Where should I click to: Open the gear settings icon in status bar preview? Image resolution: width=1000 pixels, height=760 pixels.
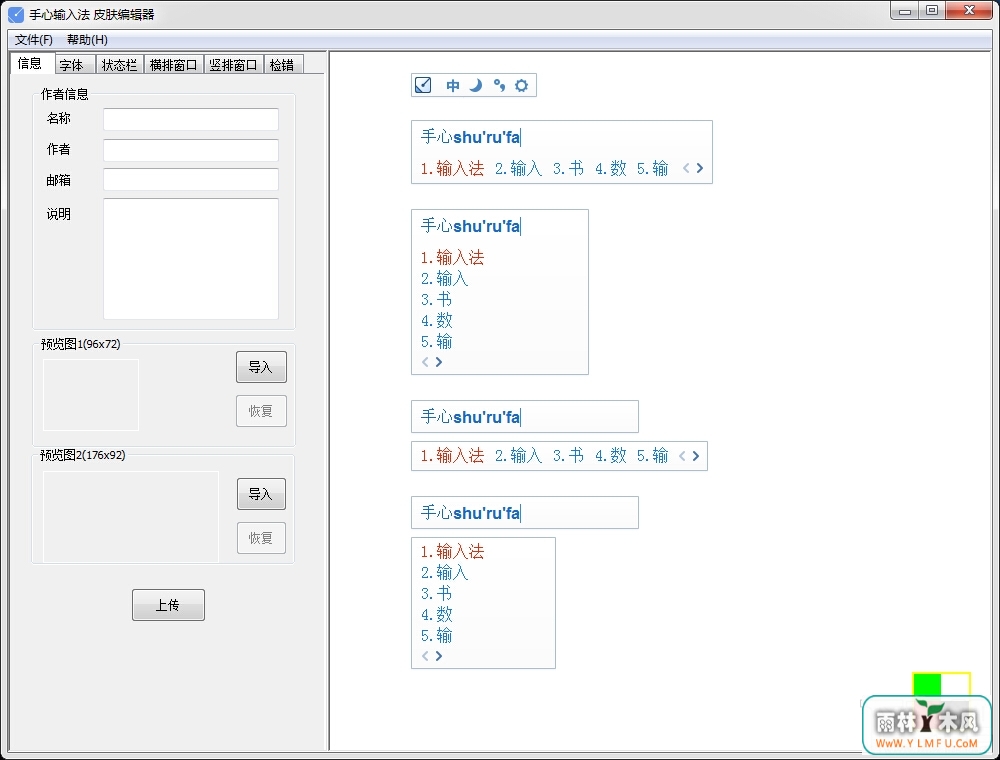pos(522,85)
